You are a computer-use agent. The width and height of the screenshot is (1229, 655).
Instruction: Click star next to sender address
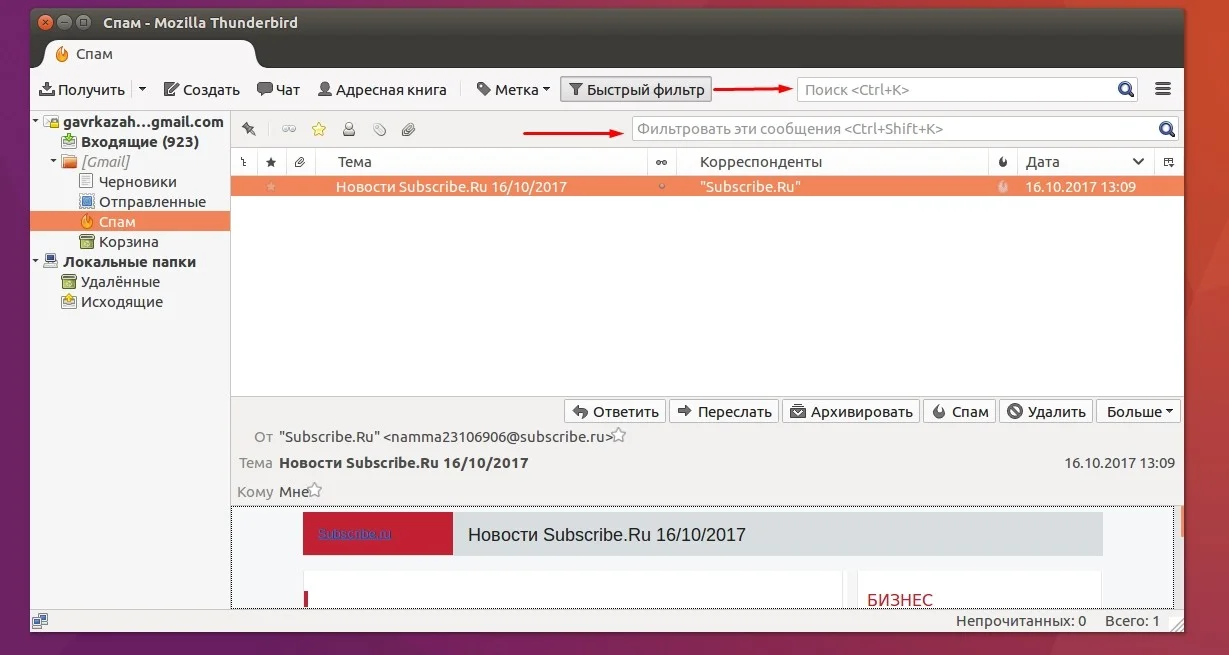[619, 435]
